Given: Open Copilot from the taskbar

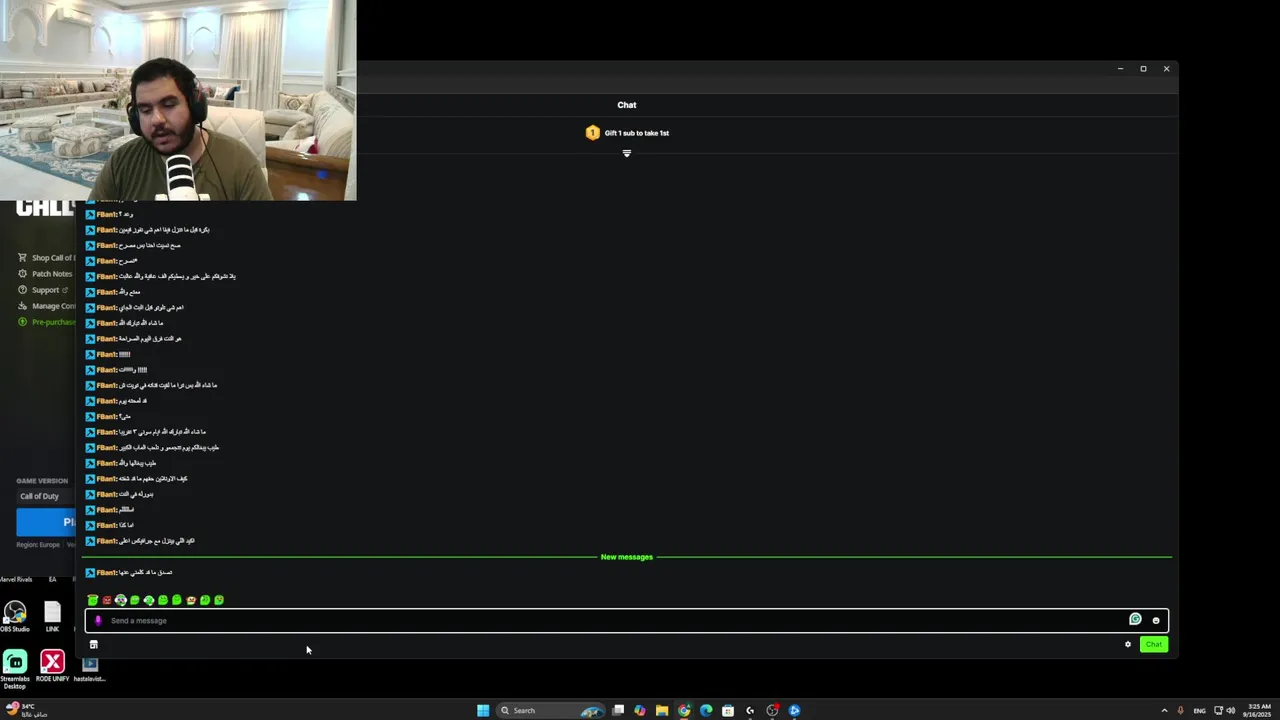Looking at the screenshot, I should point(640,710).
